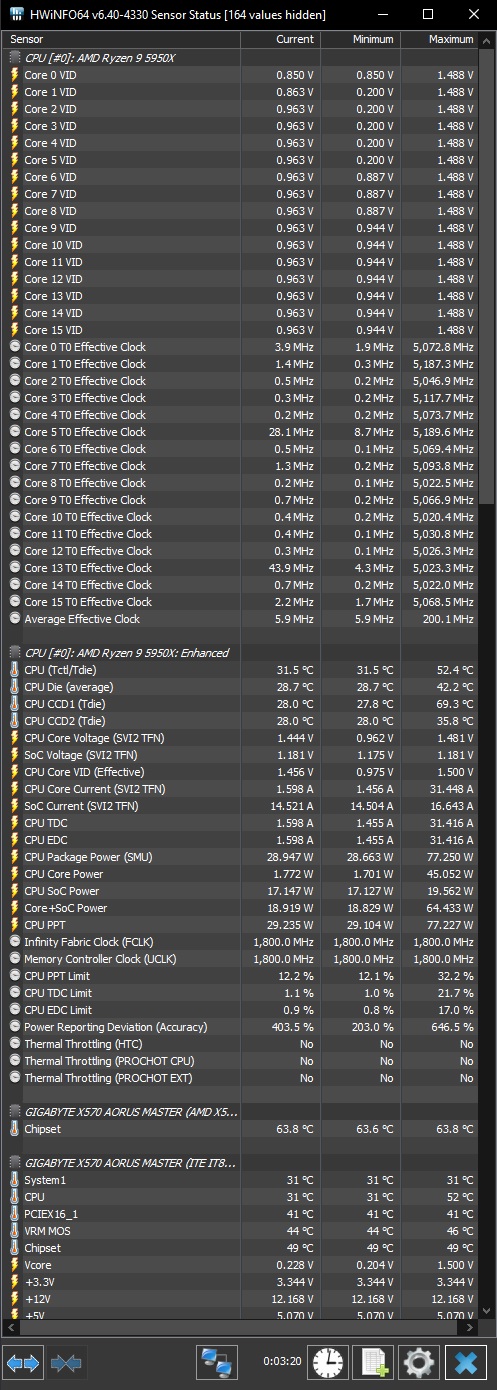Select the Core 15 VID row
Viewport: 497px width, 1390px height.
pos(241,330)
